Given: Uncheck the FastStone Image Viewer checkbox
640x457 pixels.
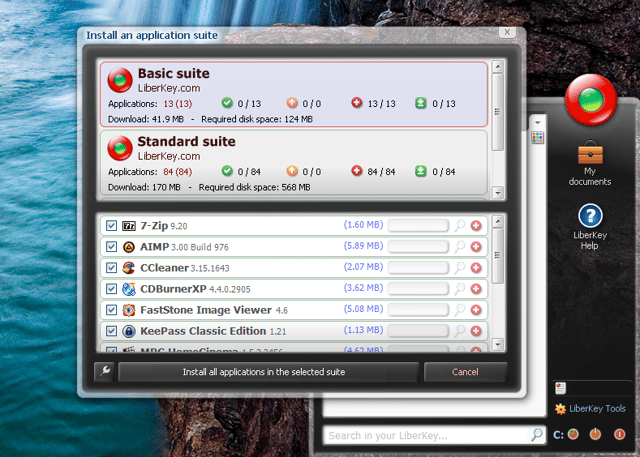Looking at the screenshot, I should [x=111, y=310].
